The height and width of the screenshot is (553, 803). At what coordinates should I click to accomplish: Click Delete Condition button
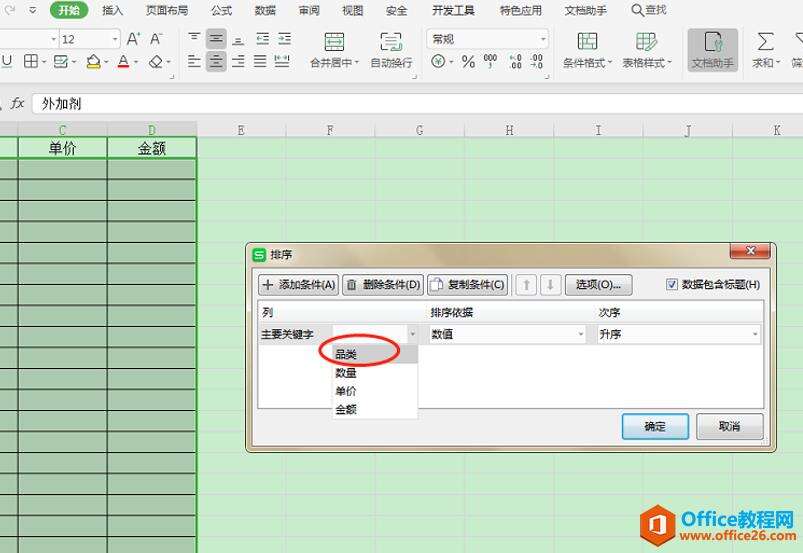(383, 285)
